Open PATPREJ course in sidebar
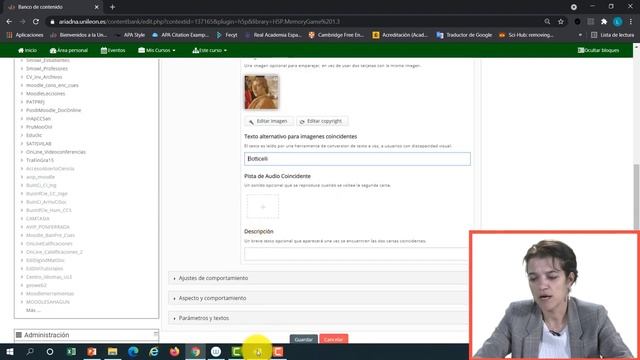Screen dimensions: 640x360 click(x=35, y=102)
